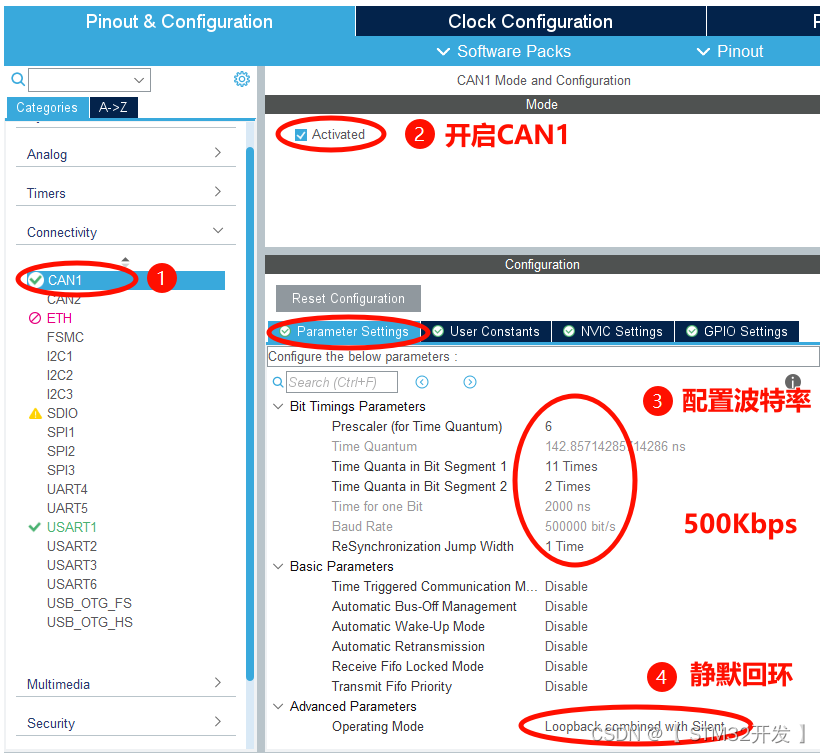Open the Pinout dropdown menu
This screenshot has height=753, width=820.
[x=730, y=51]
